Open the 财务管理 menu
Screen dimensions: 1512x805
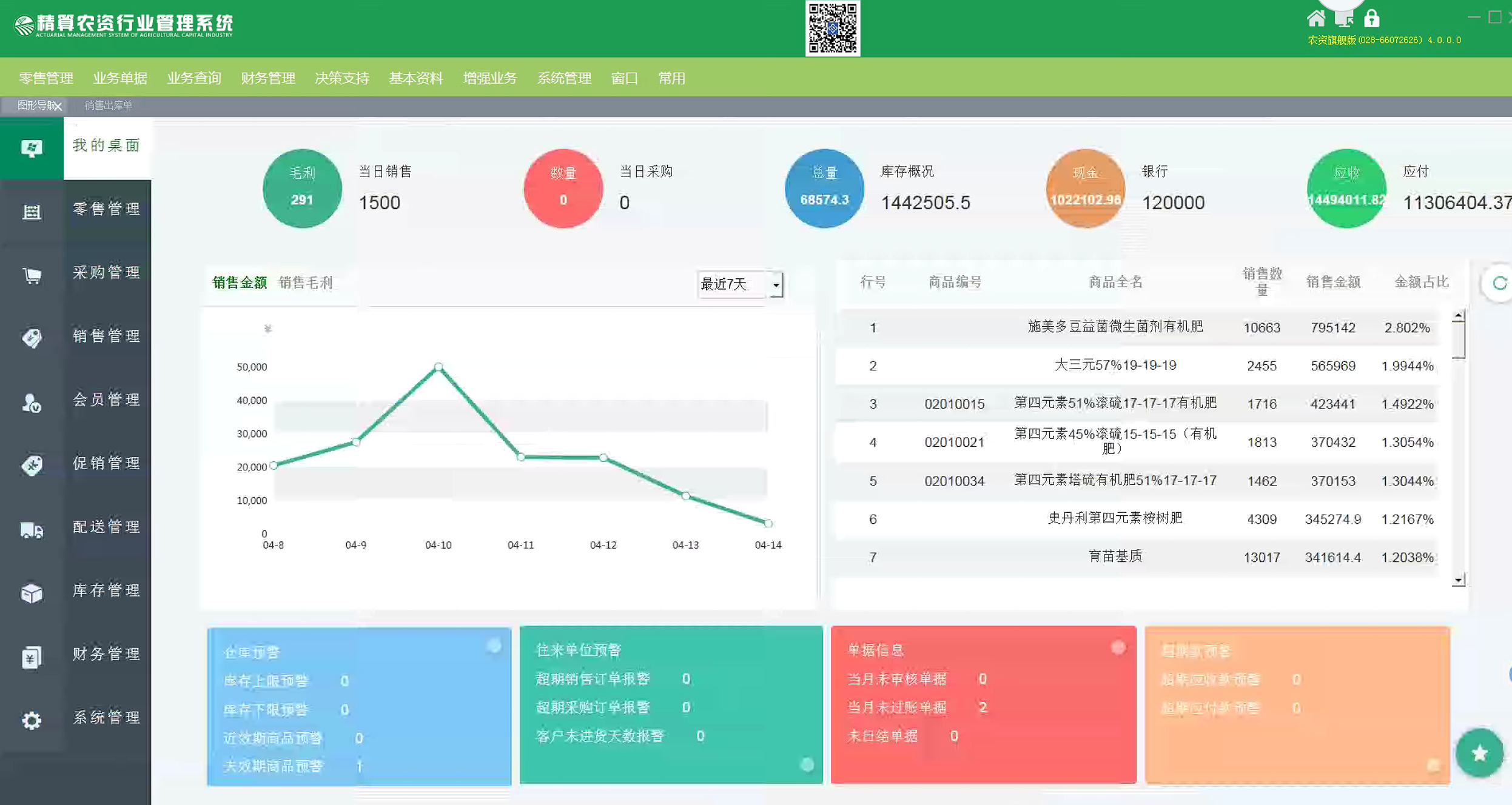pyautogui.click(x=267, y=78)
